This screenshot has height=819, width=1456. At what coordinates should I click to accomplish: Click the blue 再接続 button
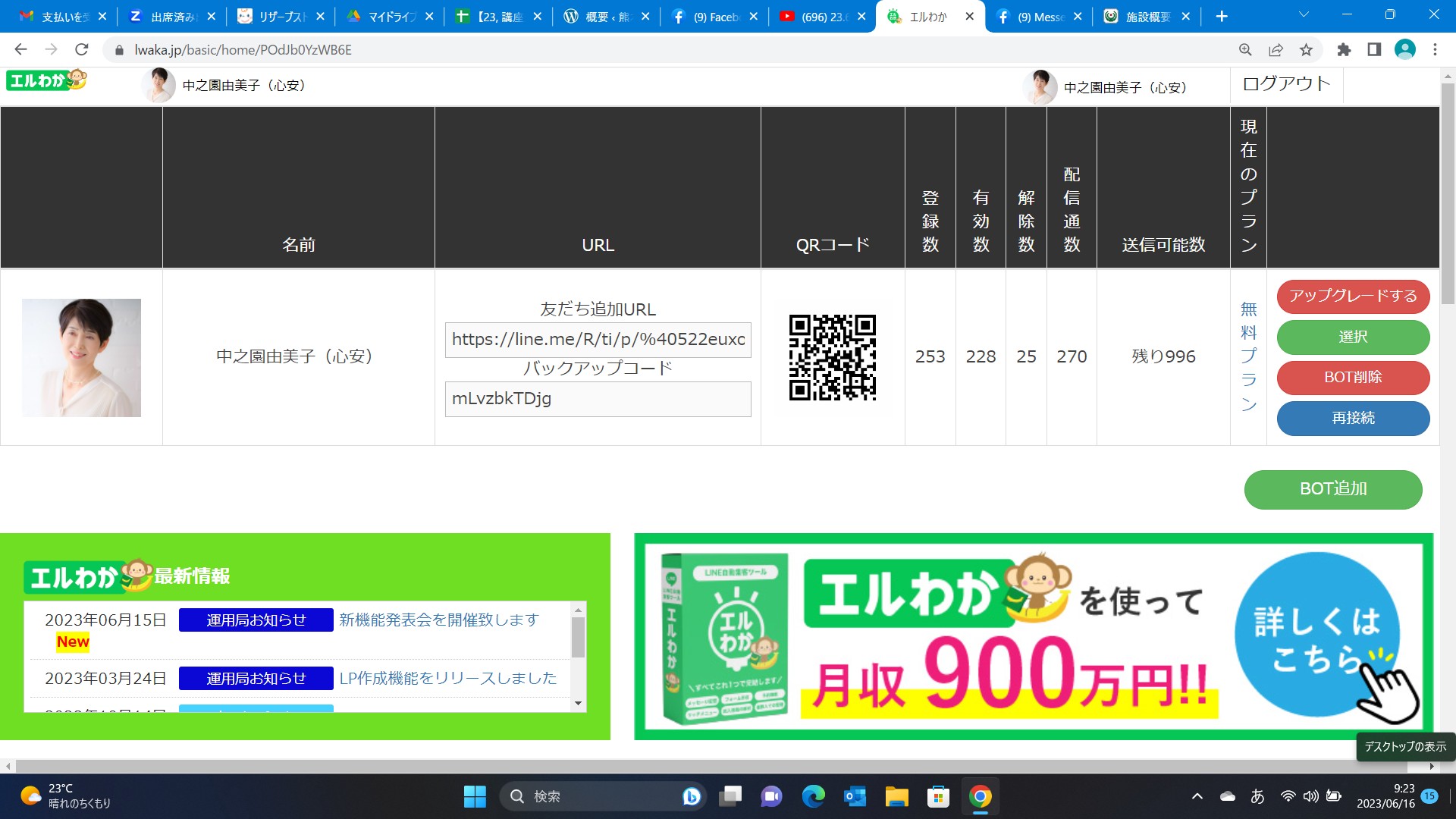click(x=1353, y=419)
